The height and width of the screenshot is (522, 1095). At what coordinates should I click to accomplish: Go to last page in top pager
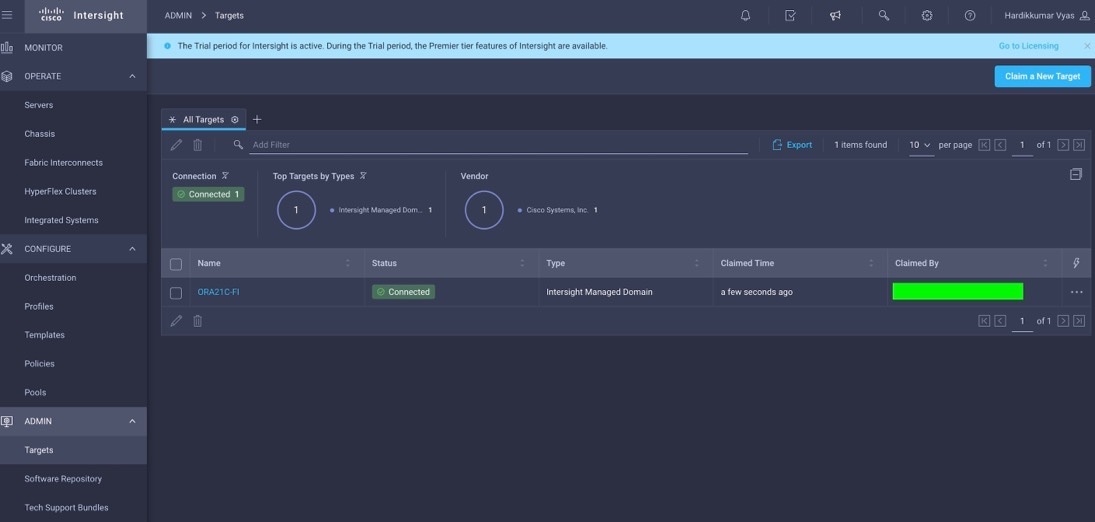(1079, 145)
